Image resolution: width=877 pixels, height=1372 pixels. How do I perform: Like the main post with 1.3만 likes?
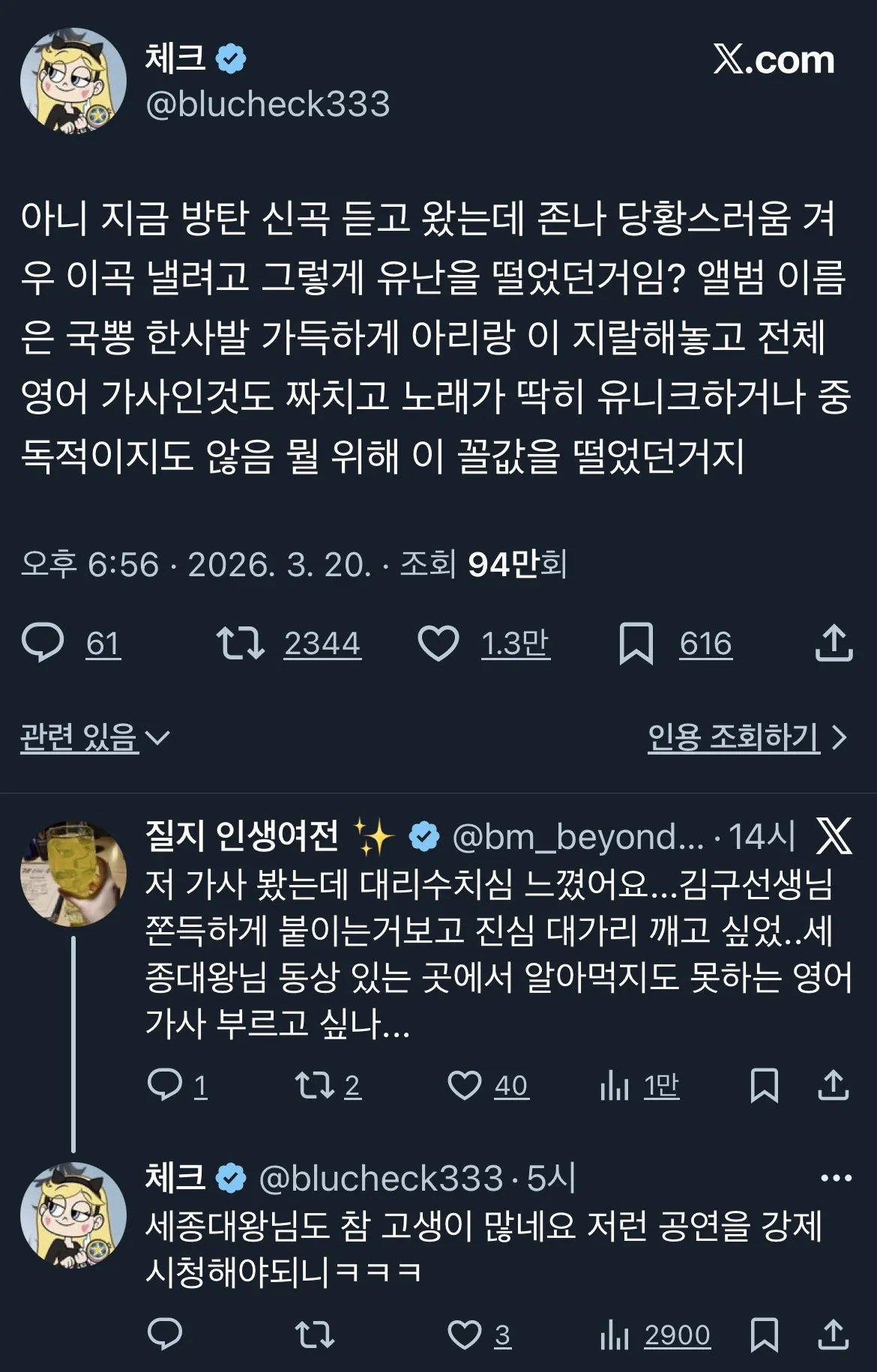point(438,644)
